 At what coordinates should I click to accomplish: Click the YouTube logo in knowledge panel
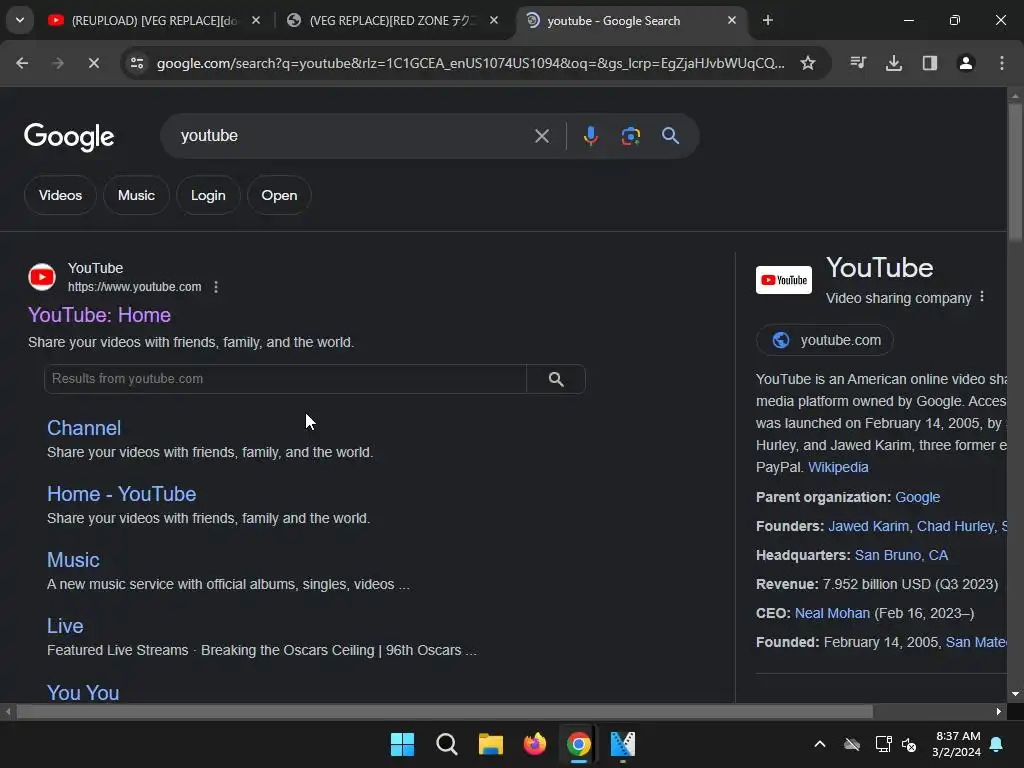(784, 280)
